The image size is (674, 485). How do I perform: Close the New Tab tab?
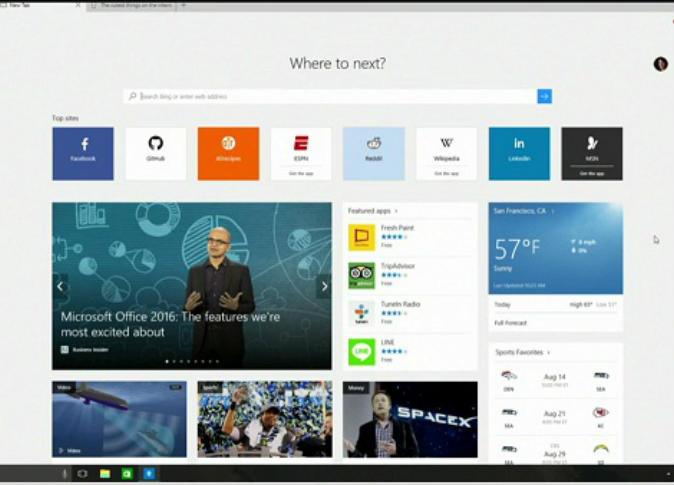click(x=78, y=6)
